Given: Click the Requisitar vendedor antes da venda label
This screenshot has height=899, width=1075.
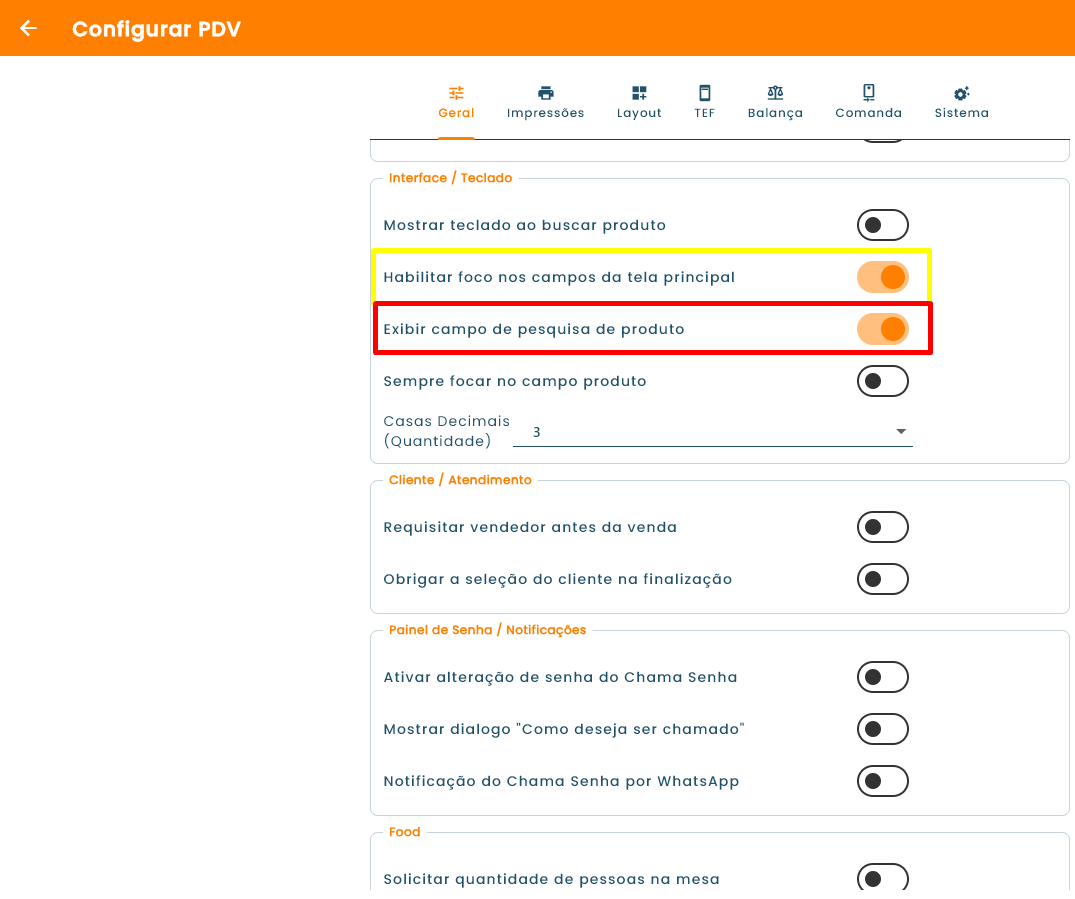Looking at the screenshot, I should [x=530, y=527].
